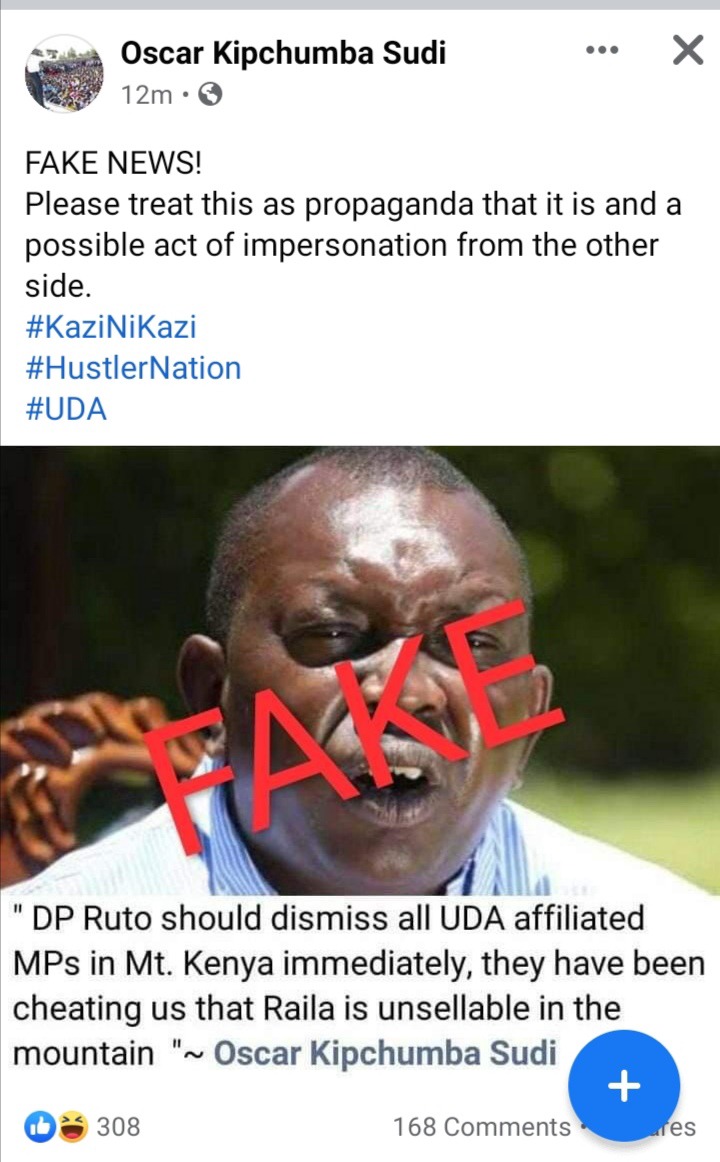
Task: Tap the globe public-audience icon
Action: click(210, 94)
